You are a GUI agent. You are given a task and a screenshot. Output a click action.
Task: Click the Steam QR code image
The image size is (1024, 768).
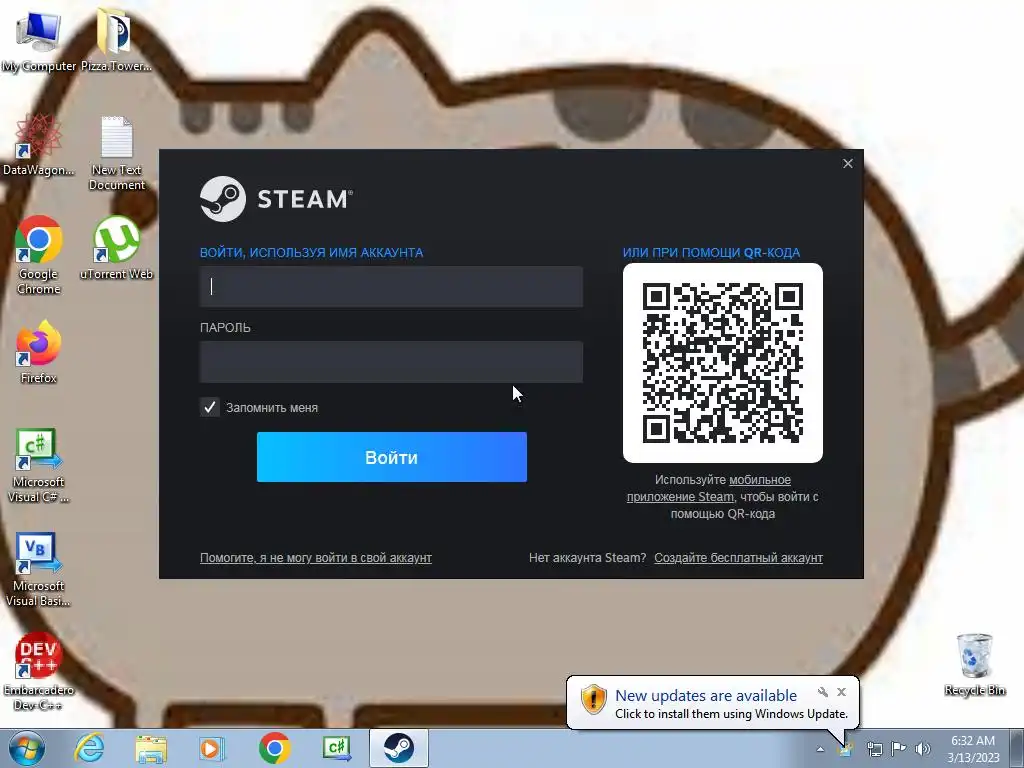[x=723, y=363]
